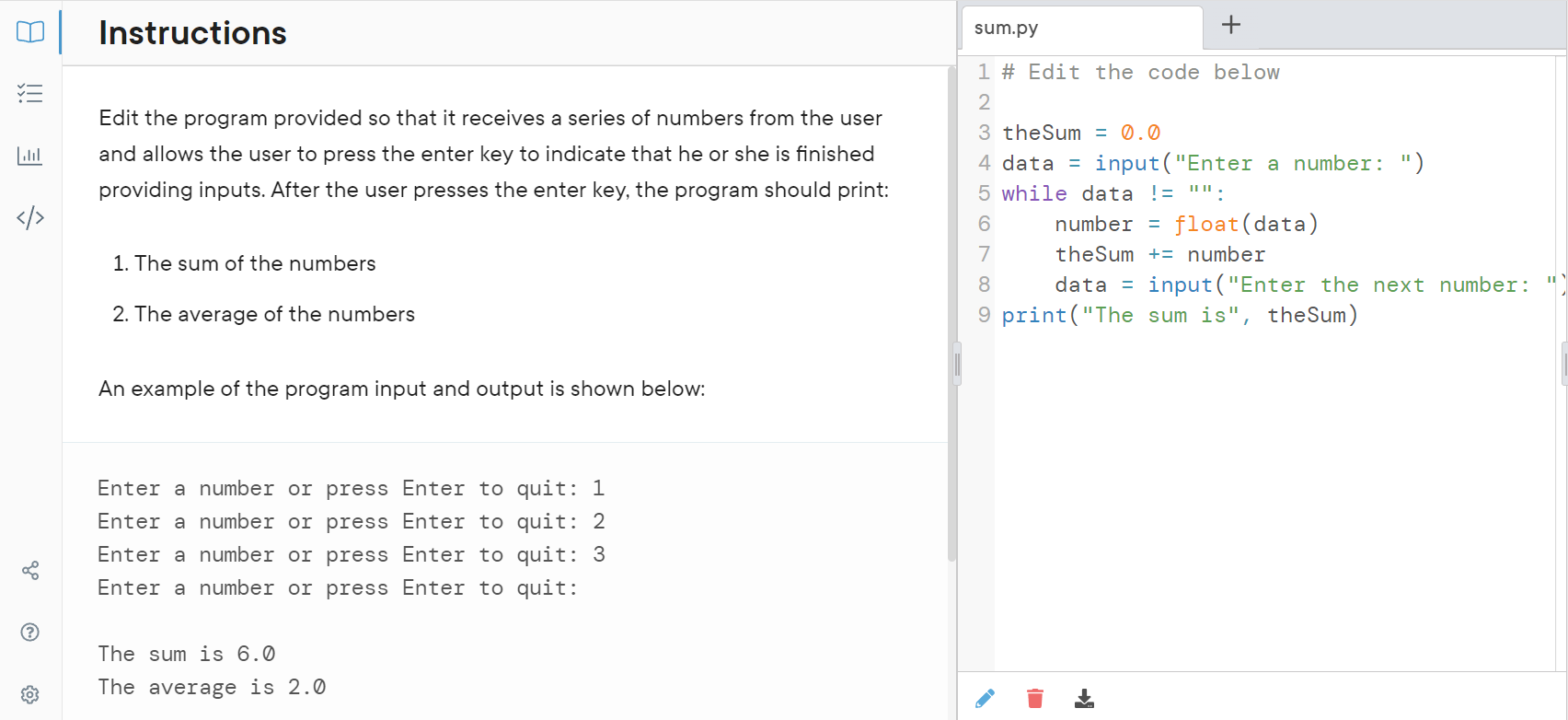Click the Instructions heading text
This screenshot has width=1568, height=720.
pos(192,33)
